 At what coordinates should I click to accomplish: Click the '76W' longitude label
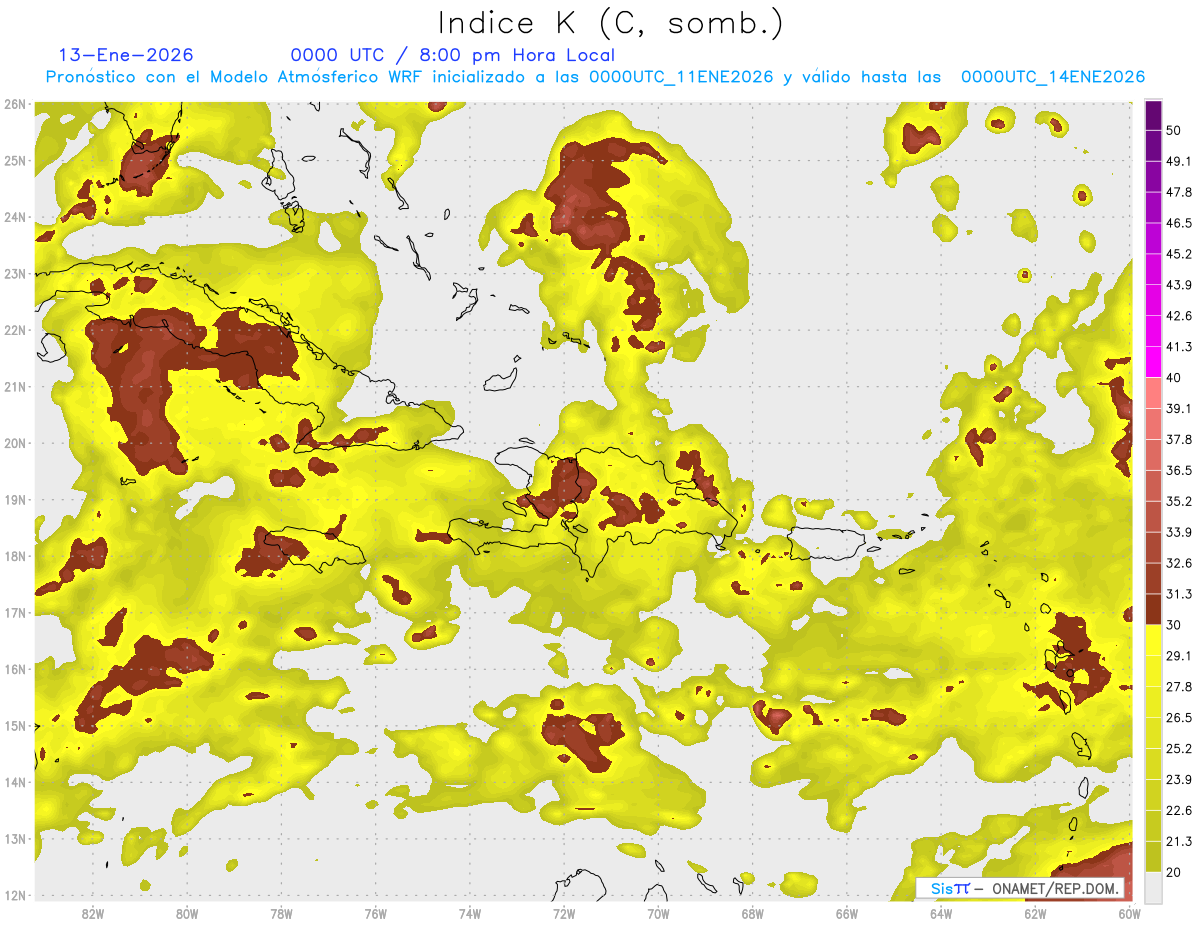(375, 914)
